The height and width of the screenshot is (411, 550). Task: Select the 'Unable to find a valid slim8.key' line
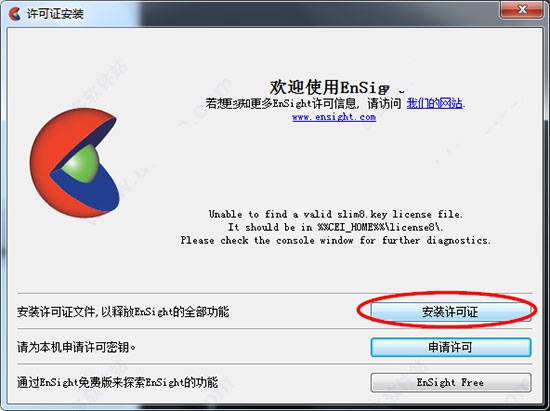[336, 214]
